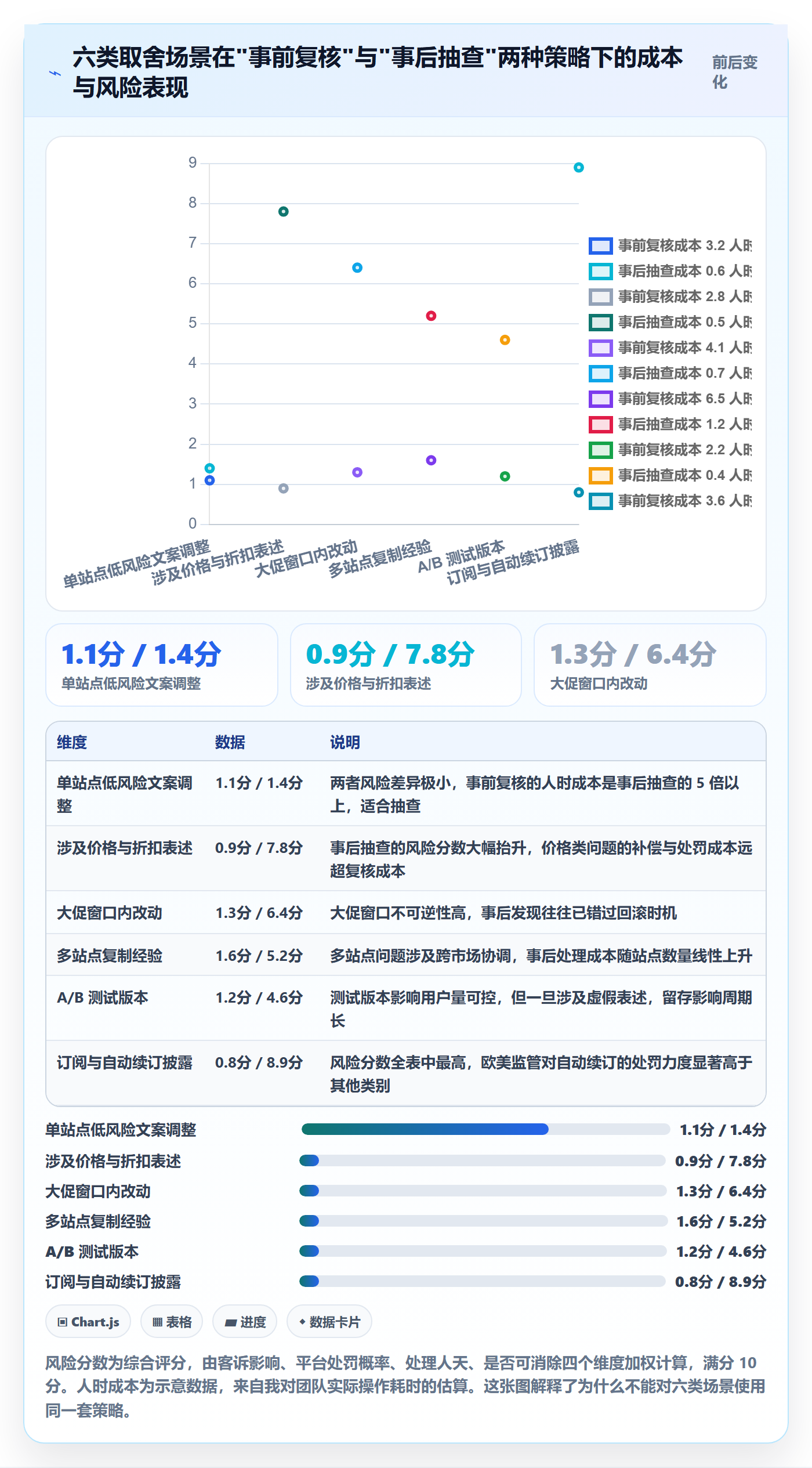
Task: Hide the 事后抽查成本 0.7 人时 legend series
Action: point(670,373)
